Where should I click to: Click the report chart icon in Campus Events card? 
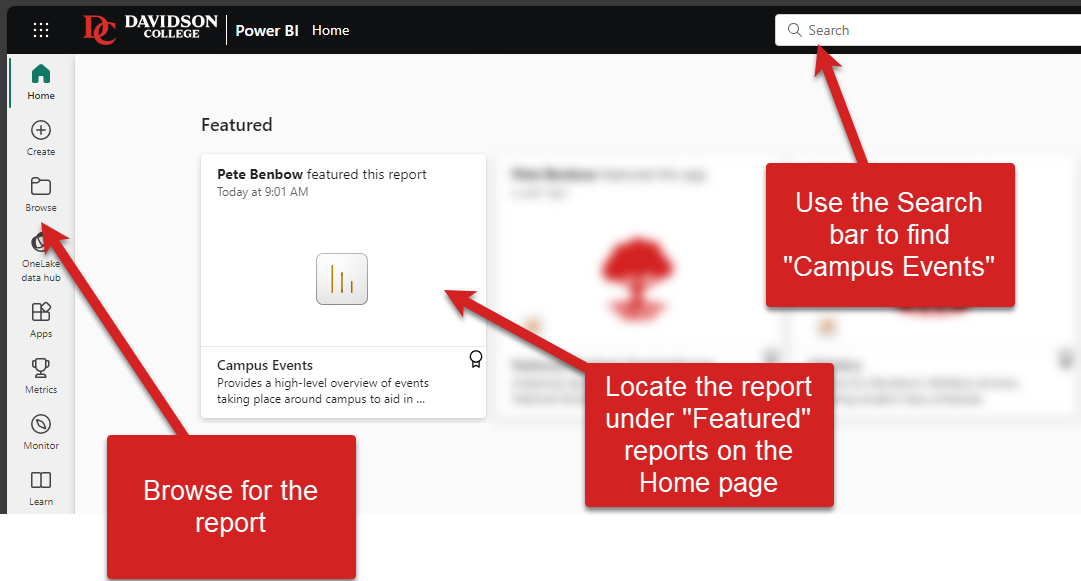[x=342, y=279]
